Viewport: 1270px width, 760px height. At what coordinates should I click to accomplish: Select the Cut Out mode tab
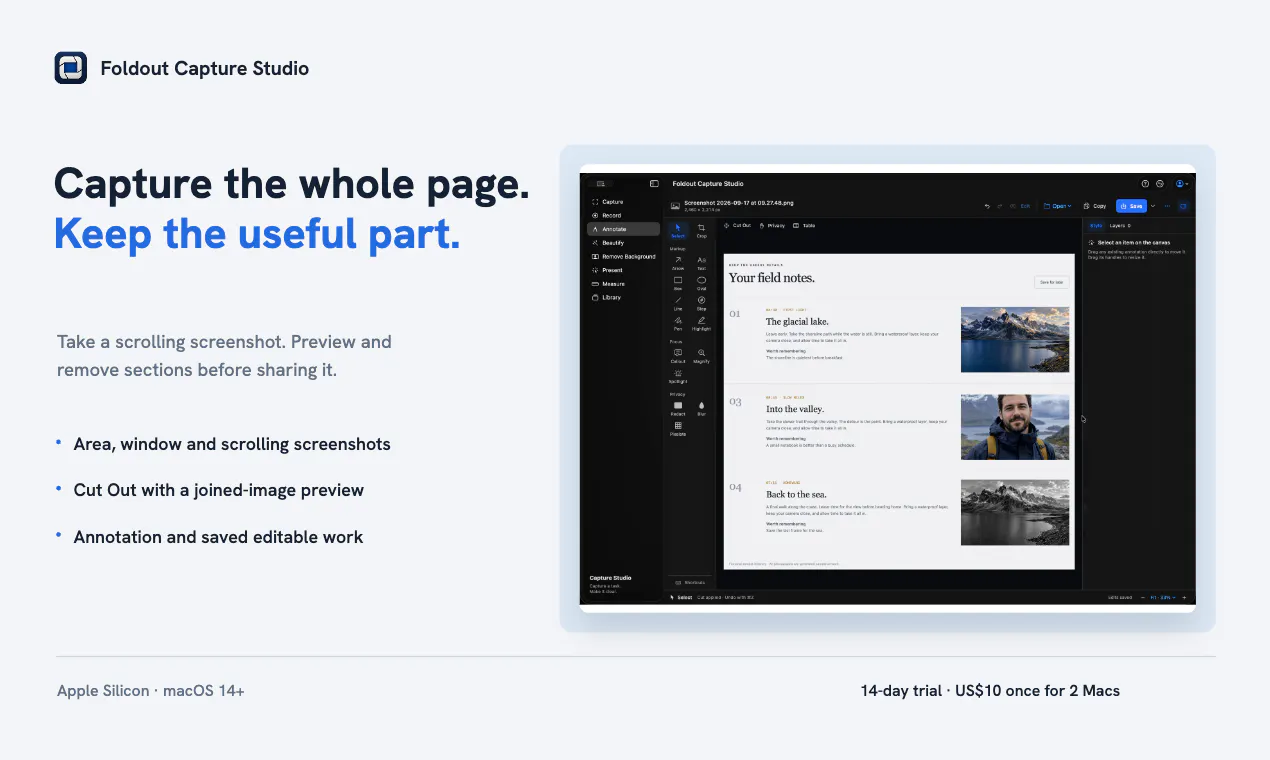click(736, 226)
